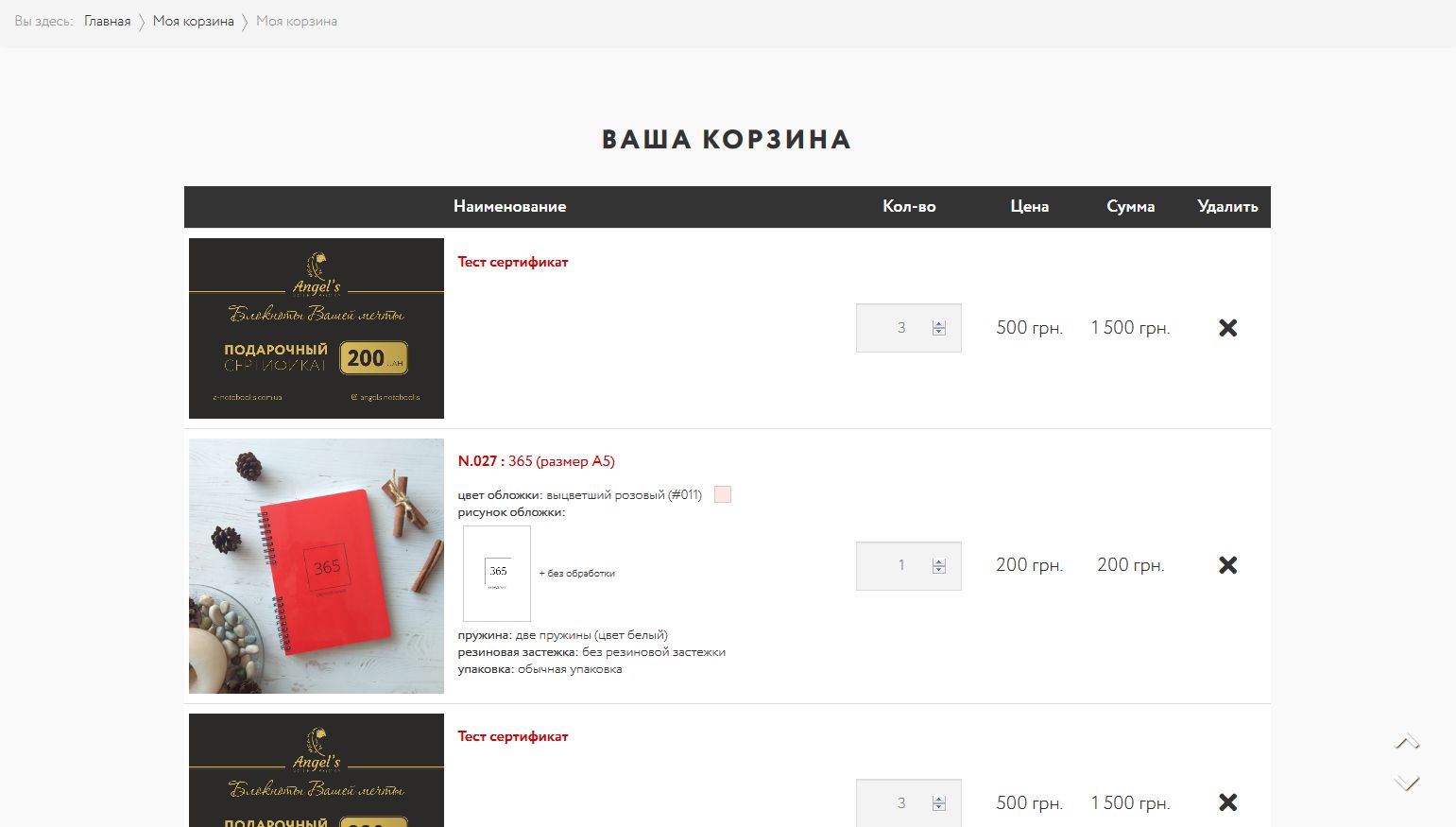1456x827 pixels.
Task: Delete the N.027 365 notebook from cart
Action: click(1227, 565)
